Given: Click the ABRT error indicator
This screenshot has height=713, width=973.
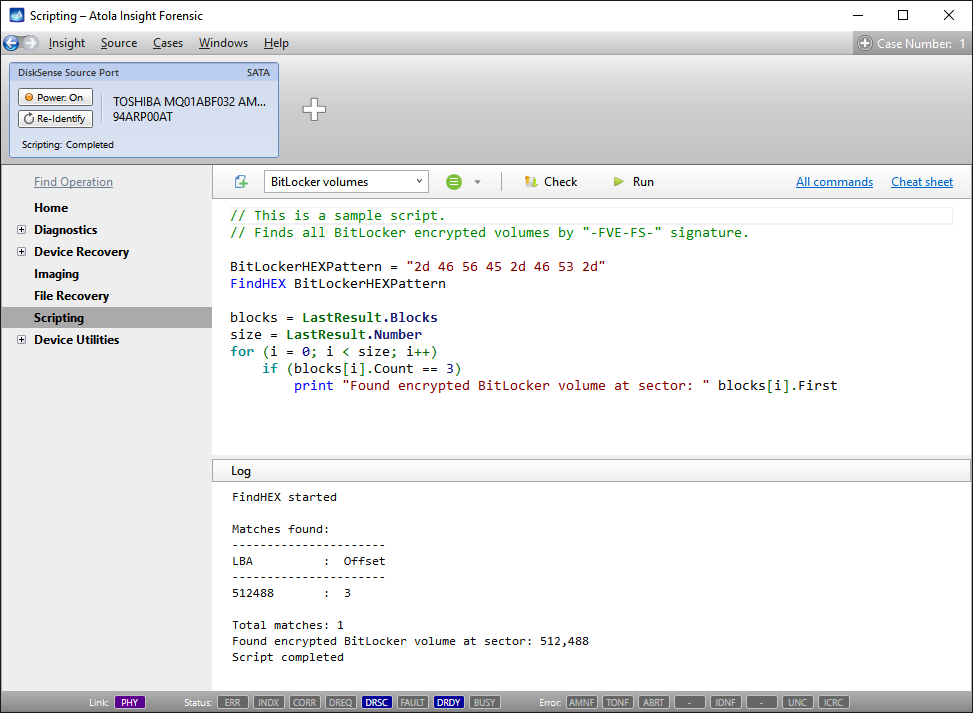Looking at the screenshot, I should 653,702.
